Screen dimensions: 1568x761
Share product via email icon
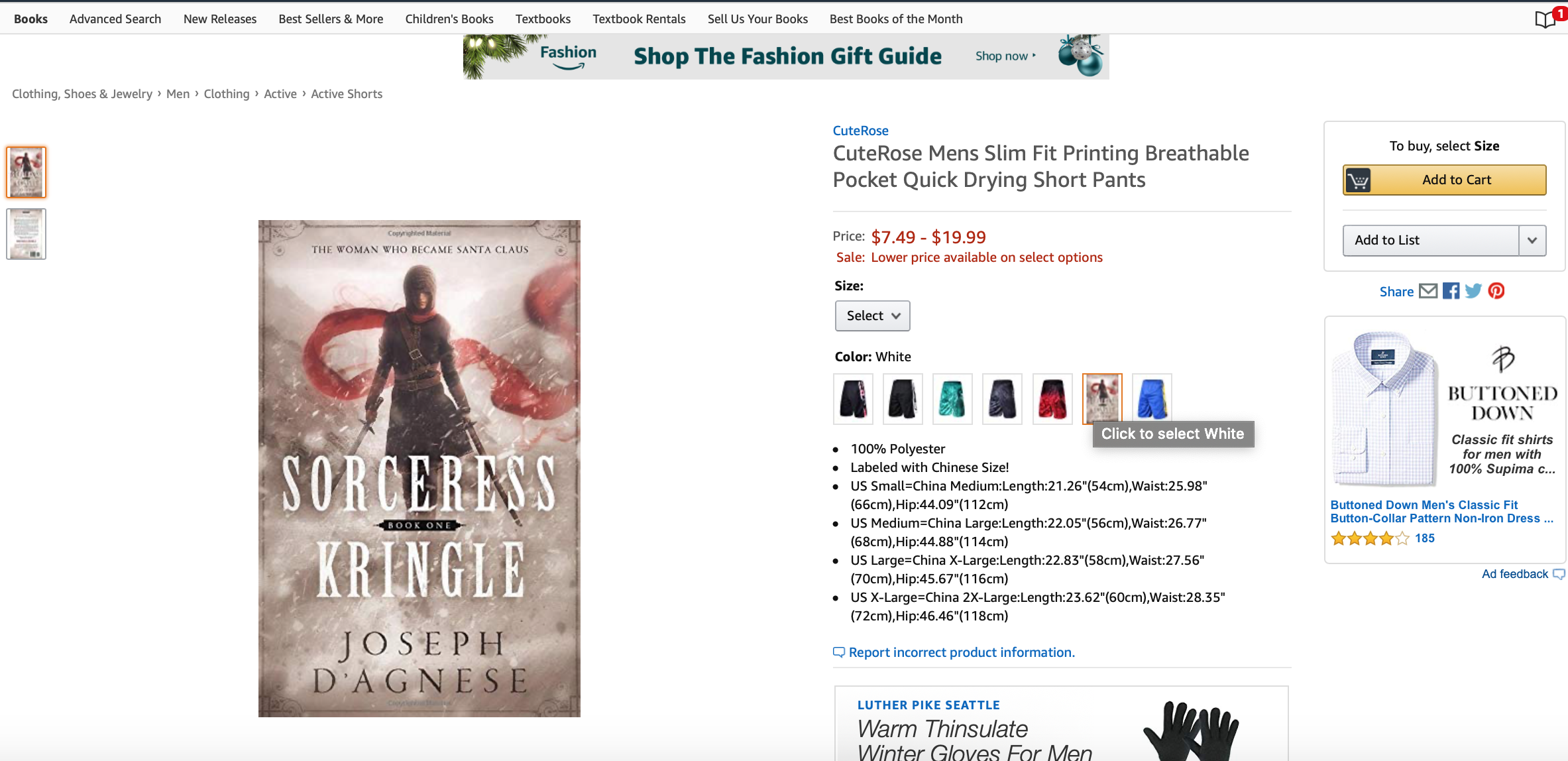point(1428,291)
